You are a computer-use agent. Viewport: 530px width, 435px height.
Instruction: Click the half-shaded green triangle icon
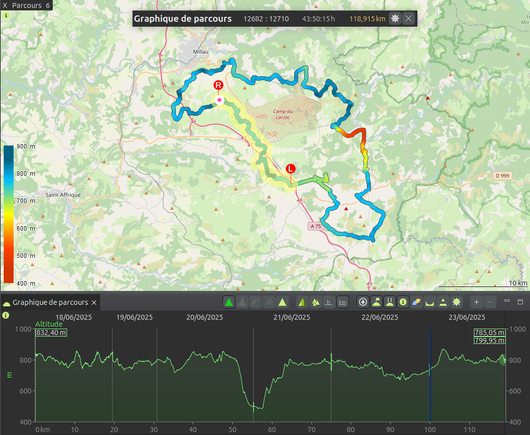302,302
